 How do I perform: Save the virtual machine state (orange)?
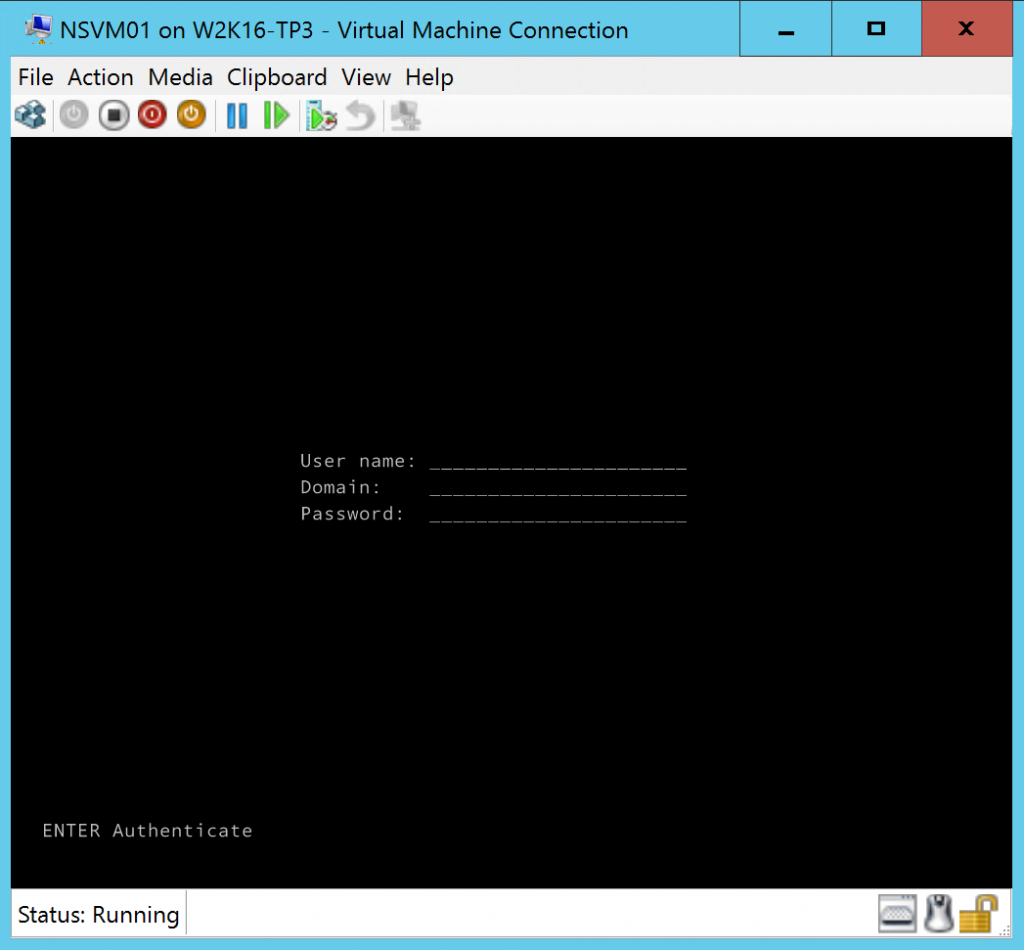point(191,116)
